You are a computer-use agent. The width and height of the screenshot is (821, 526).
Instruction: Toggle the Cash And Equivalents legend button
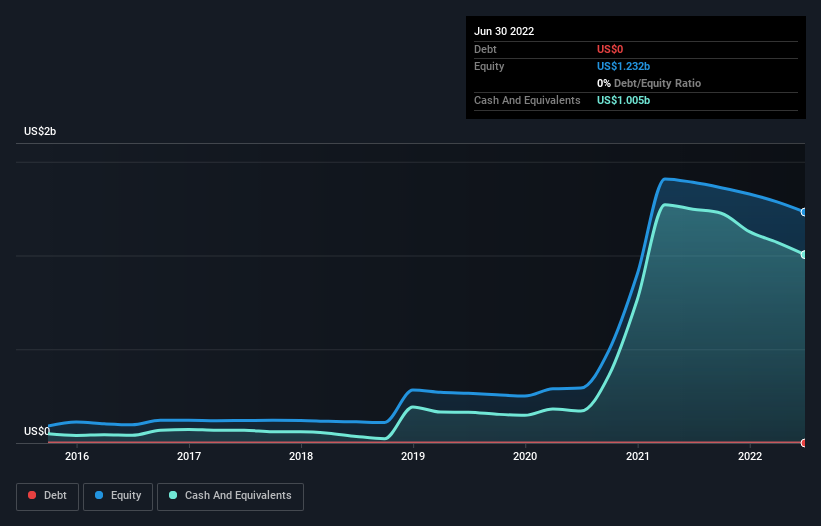pyautogui.click(x=230, y=496)
